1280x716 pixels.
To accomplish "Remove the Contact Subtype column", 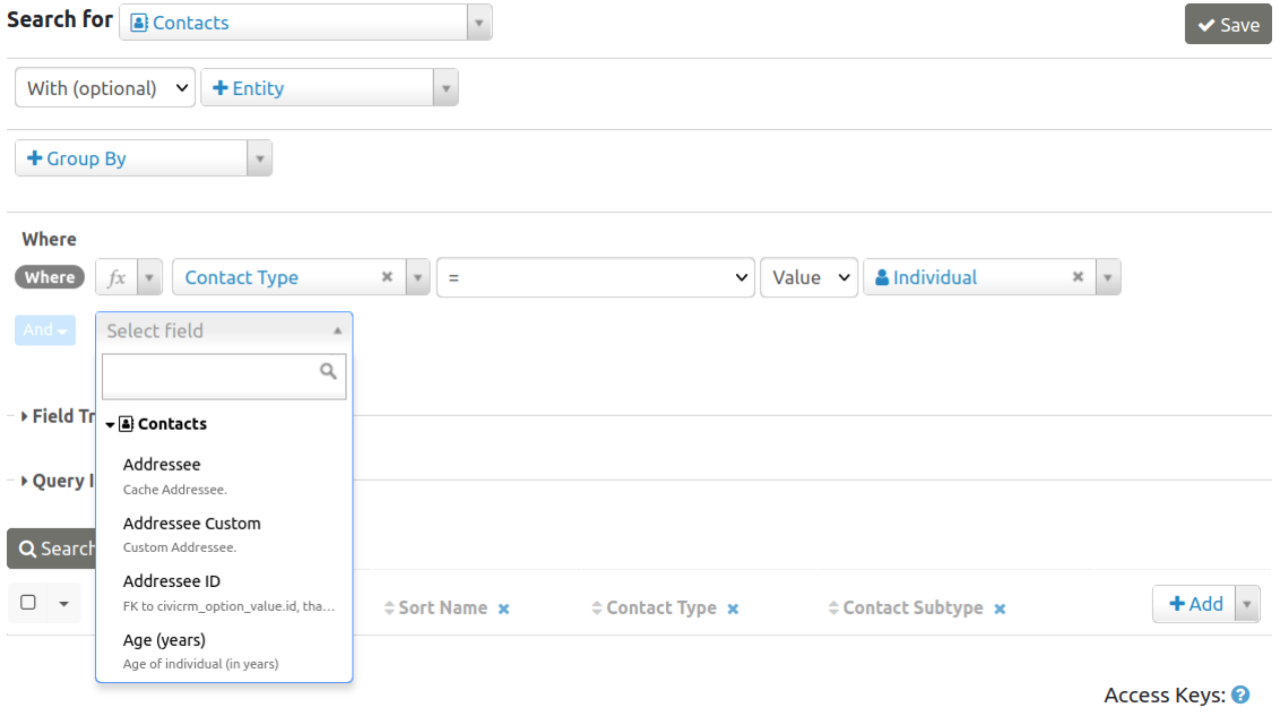I will (1000, 609).
